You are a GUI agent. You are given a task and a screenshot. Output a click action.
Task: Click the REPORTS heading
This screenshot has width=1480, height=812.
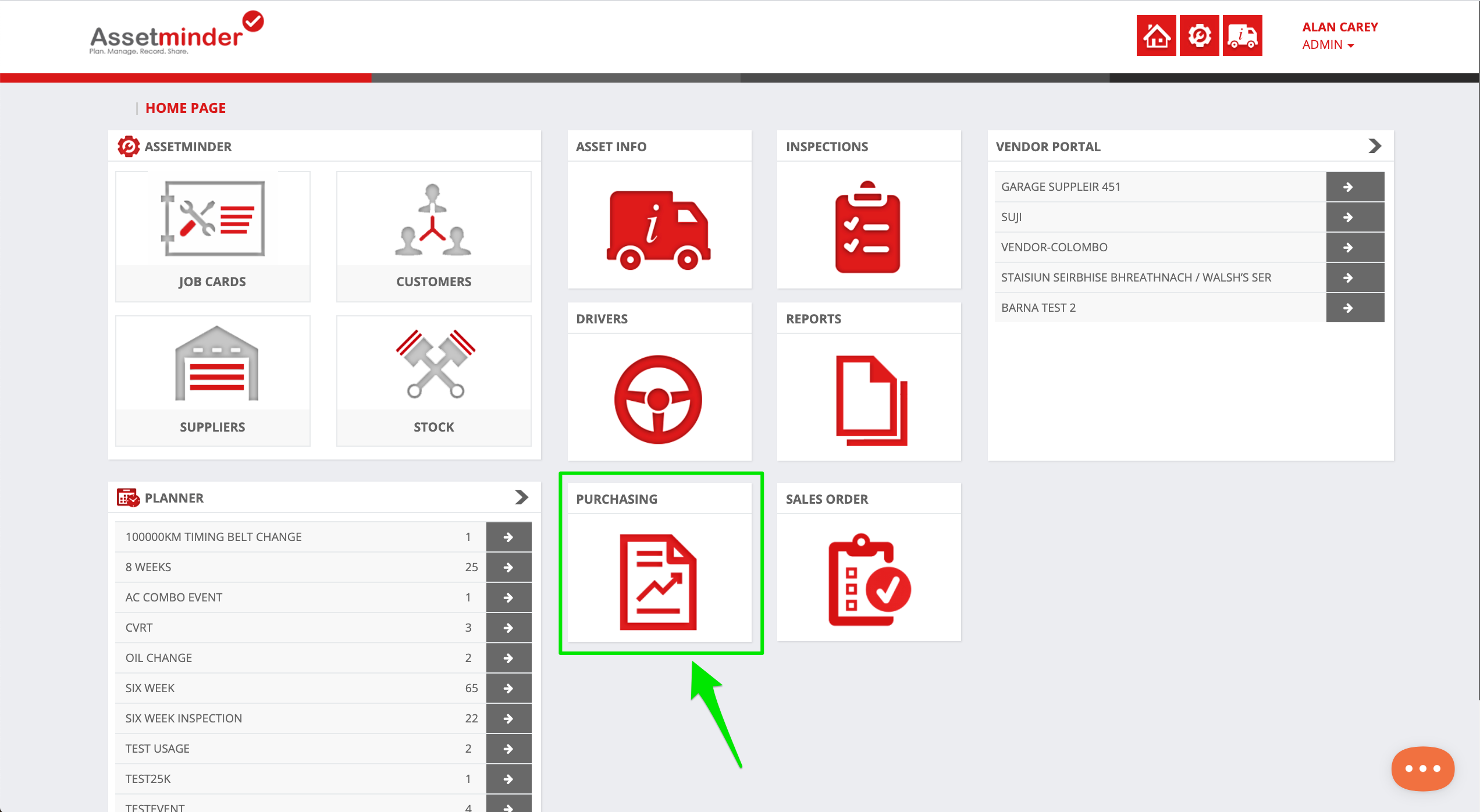[x=813, y=319]
